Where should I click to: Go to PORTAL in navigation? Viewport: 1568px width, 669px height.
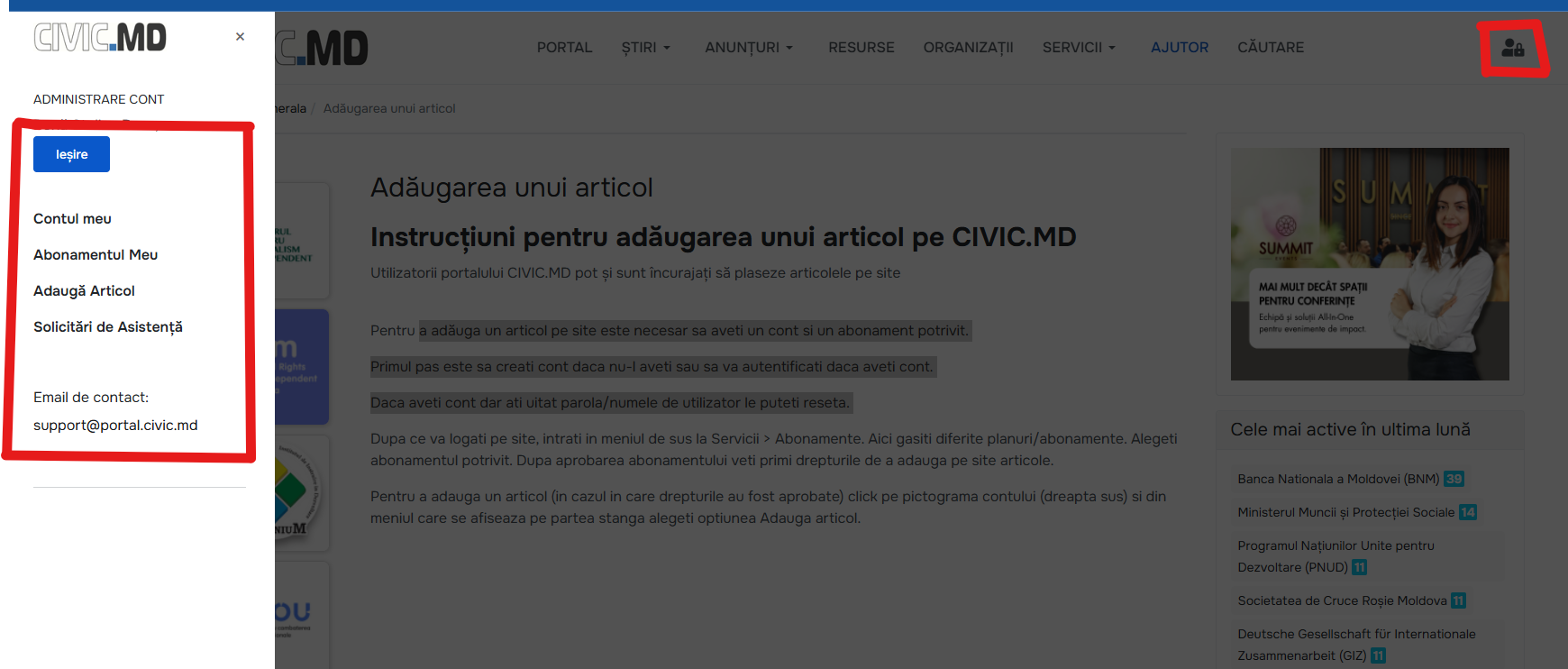[x=564, y=48]
